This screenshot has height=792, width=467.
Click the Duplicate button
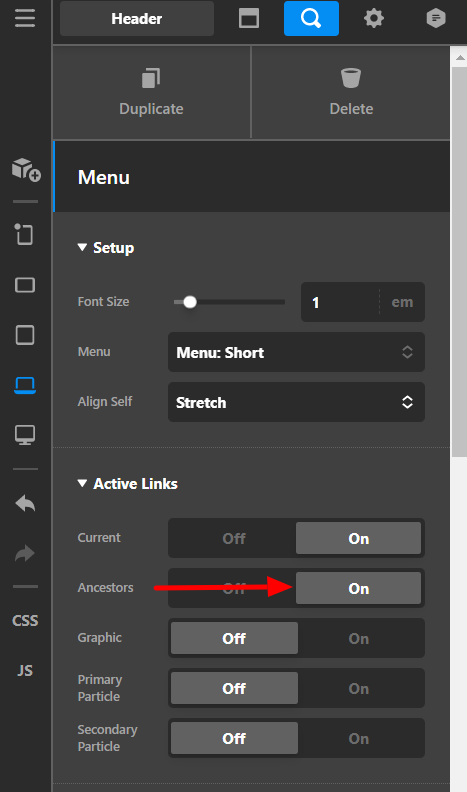coord(151,92)
